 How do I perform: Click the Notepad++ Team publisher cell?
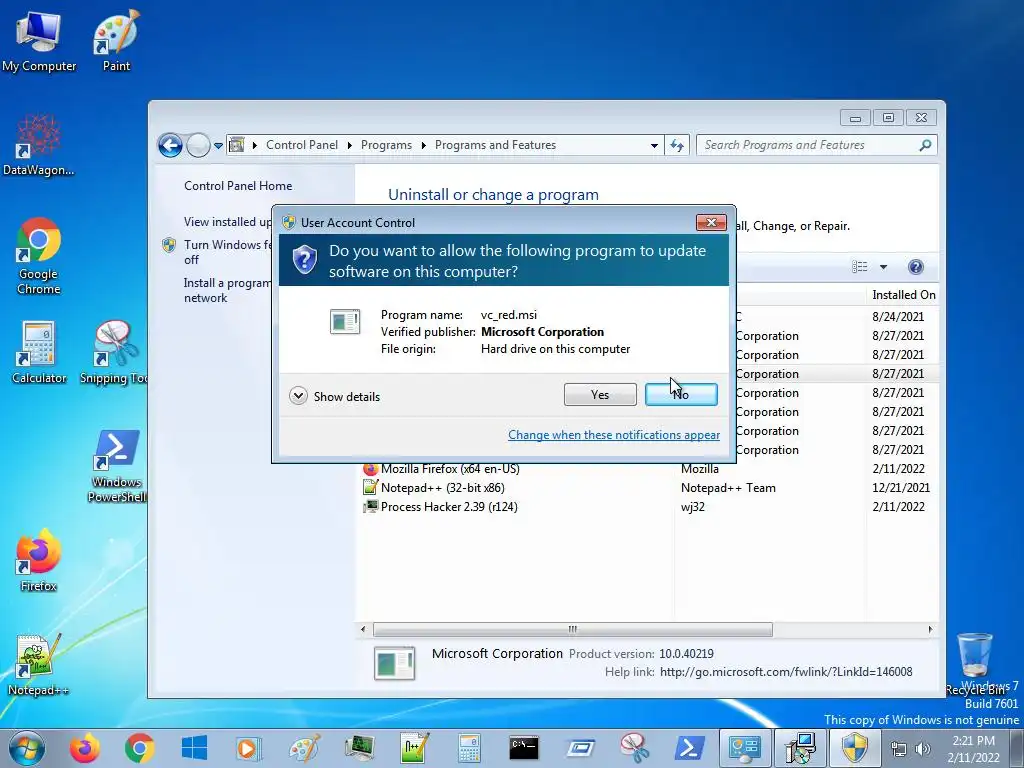point(728,488)
